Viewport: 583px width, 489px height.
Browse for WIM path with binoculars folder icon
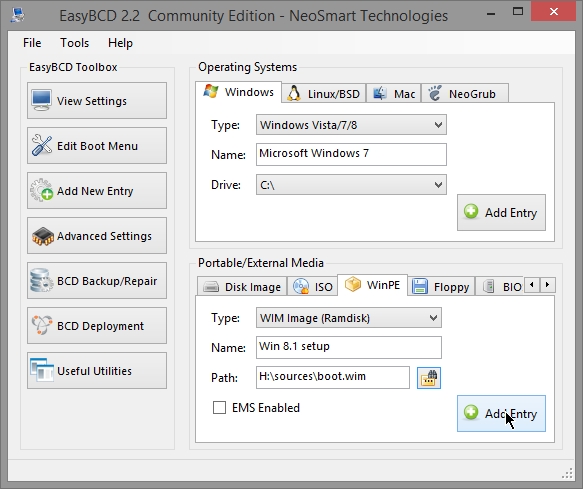pos(429,378)
